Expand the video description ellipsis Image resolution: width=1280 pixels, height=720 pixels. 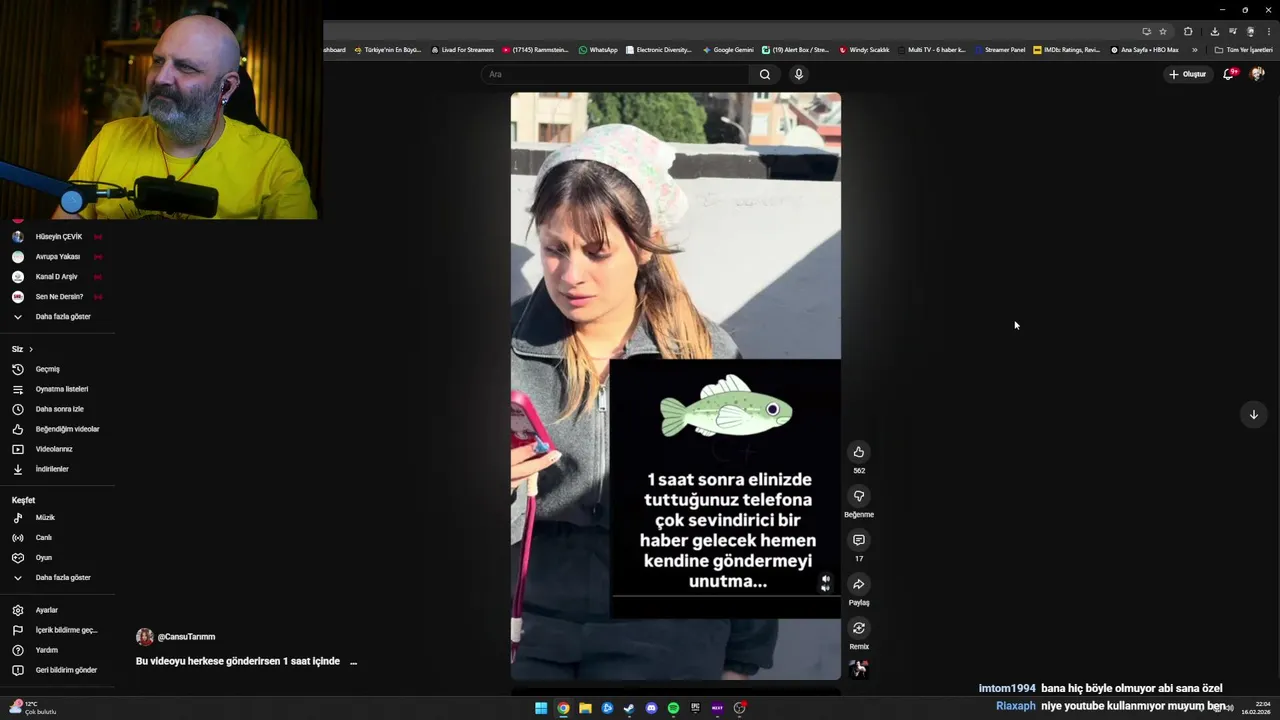point(353,662)
